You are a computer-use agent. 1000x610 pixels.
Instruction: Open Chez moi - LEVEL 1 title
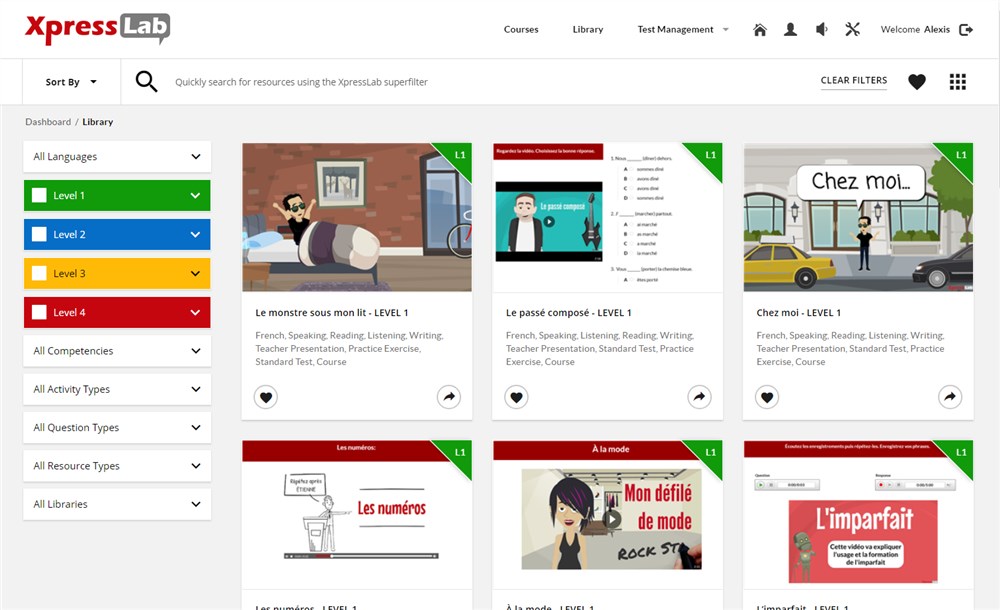pyautogui.click(x=798, y=313)
